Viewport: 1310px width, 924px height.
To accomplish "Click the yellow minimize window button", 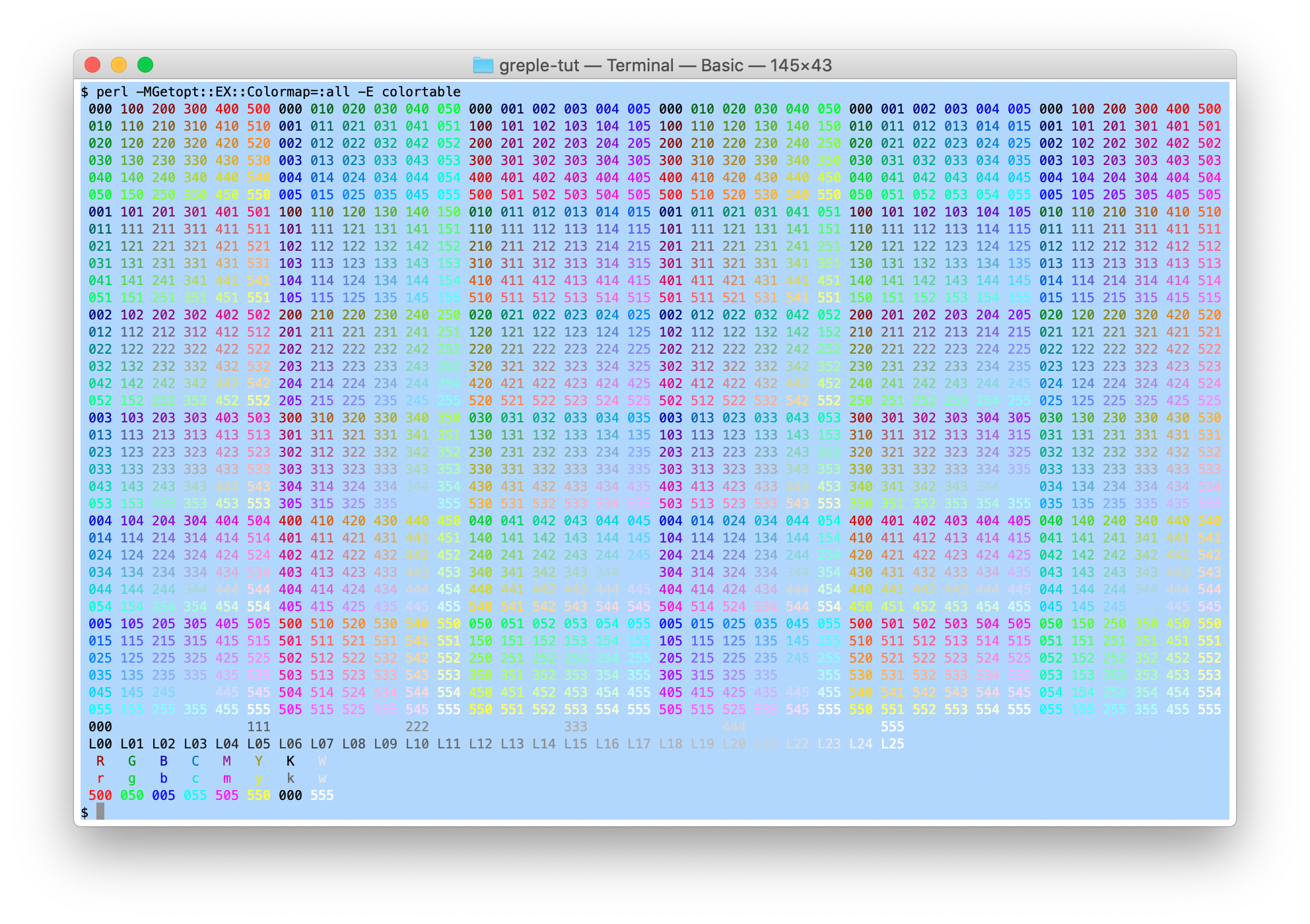I will (x=119, y=65).
